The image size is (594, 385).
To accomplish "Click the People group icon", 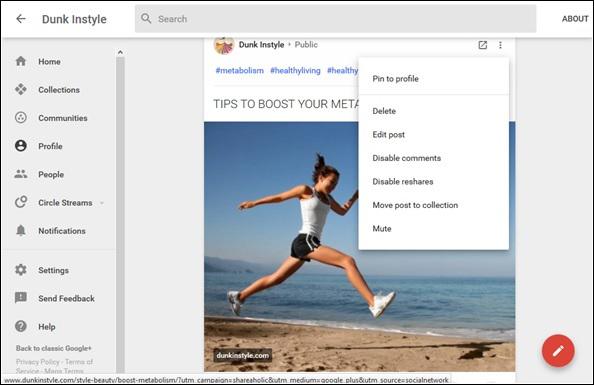I will 21,174.
